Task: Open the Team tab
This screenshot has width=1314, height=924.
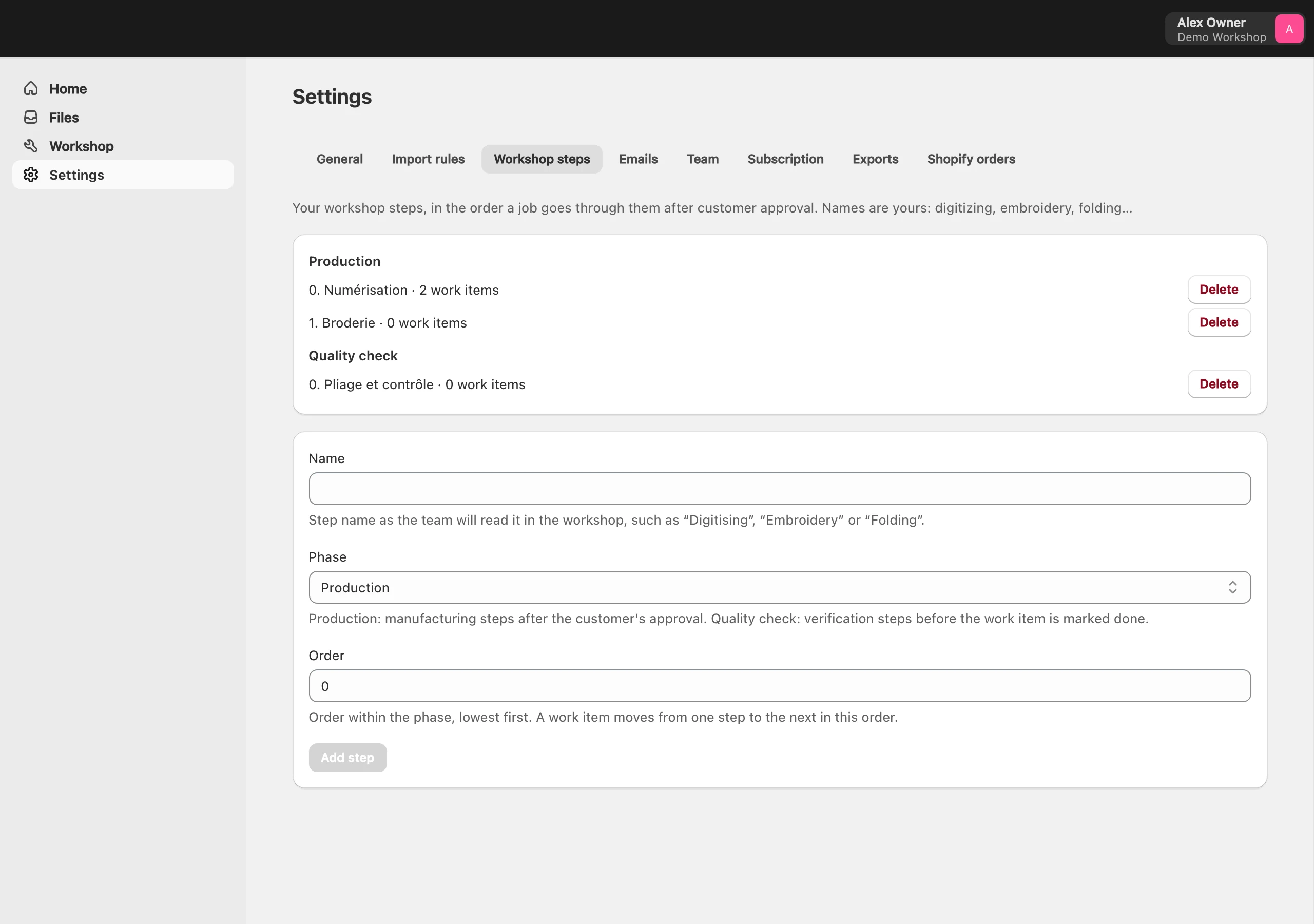Action: coord(702,159)
